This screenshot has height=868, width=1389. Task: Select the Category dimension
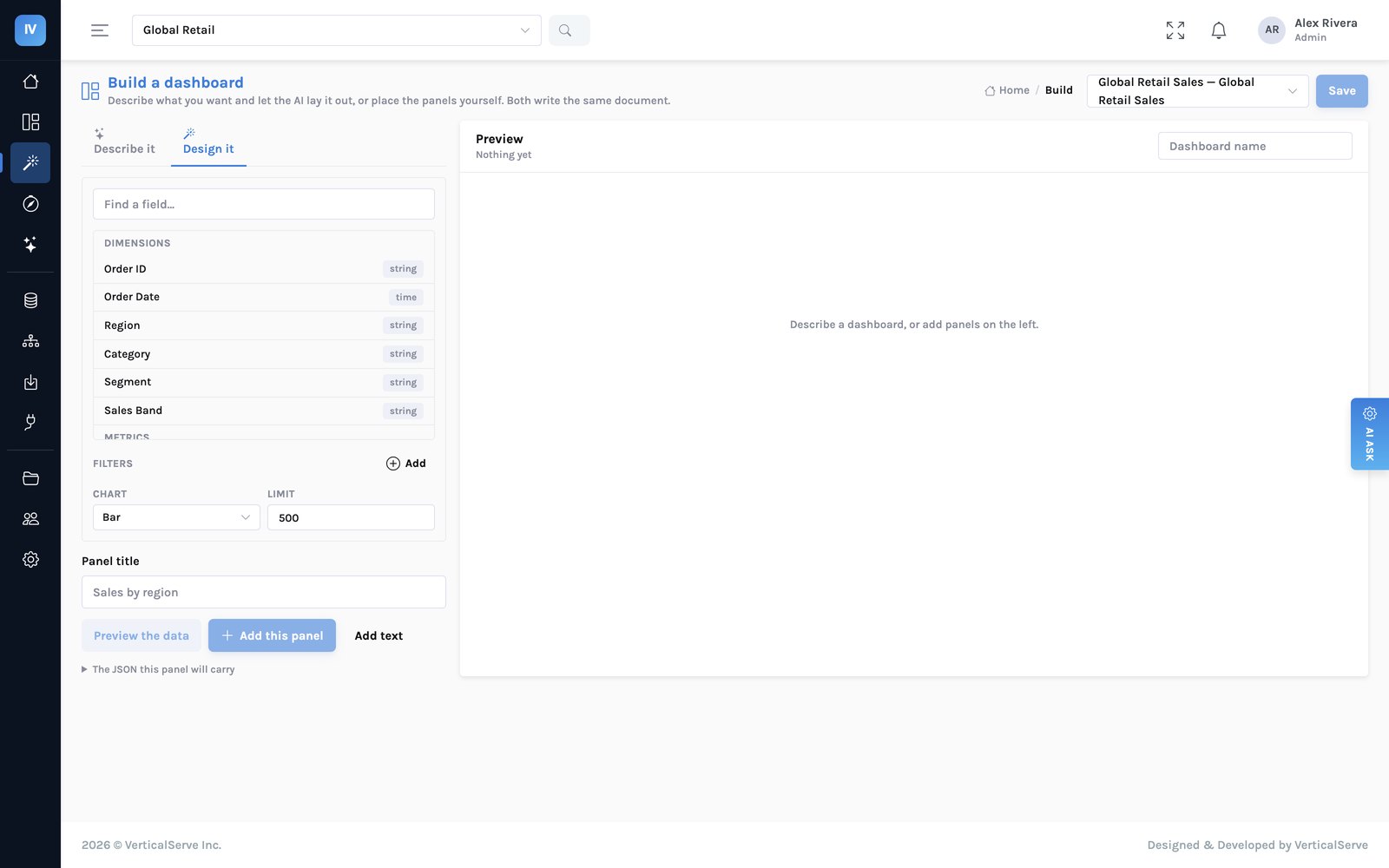coord(264,354)
